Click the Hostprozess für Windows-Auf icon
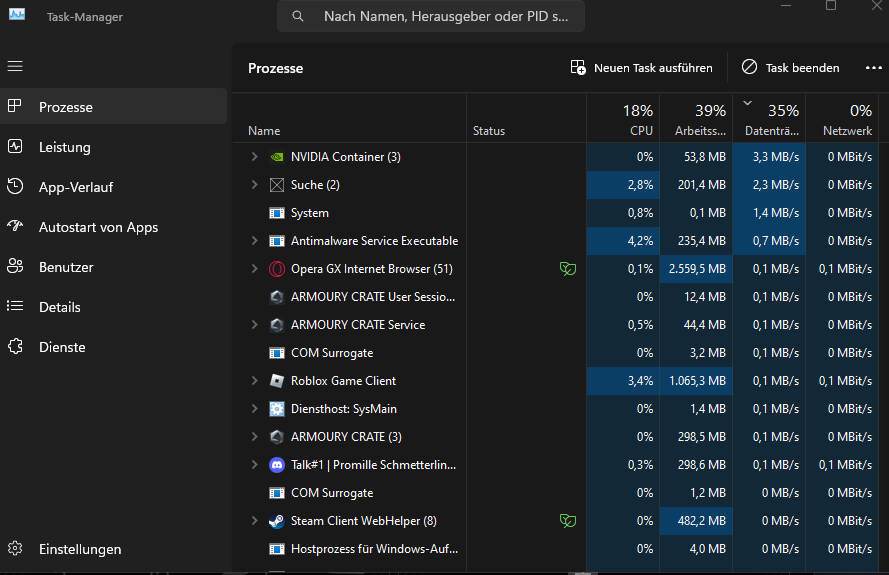 click(x=277, y=549)
